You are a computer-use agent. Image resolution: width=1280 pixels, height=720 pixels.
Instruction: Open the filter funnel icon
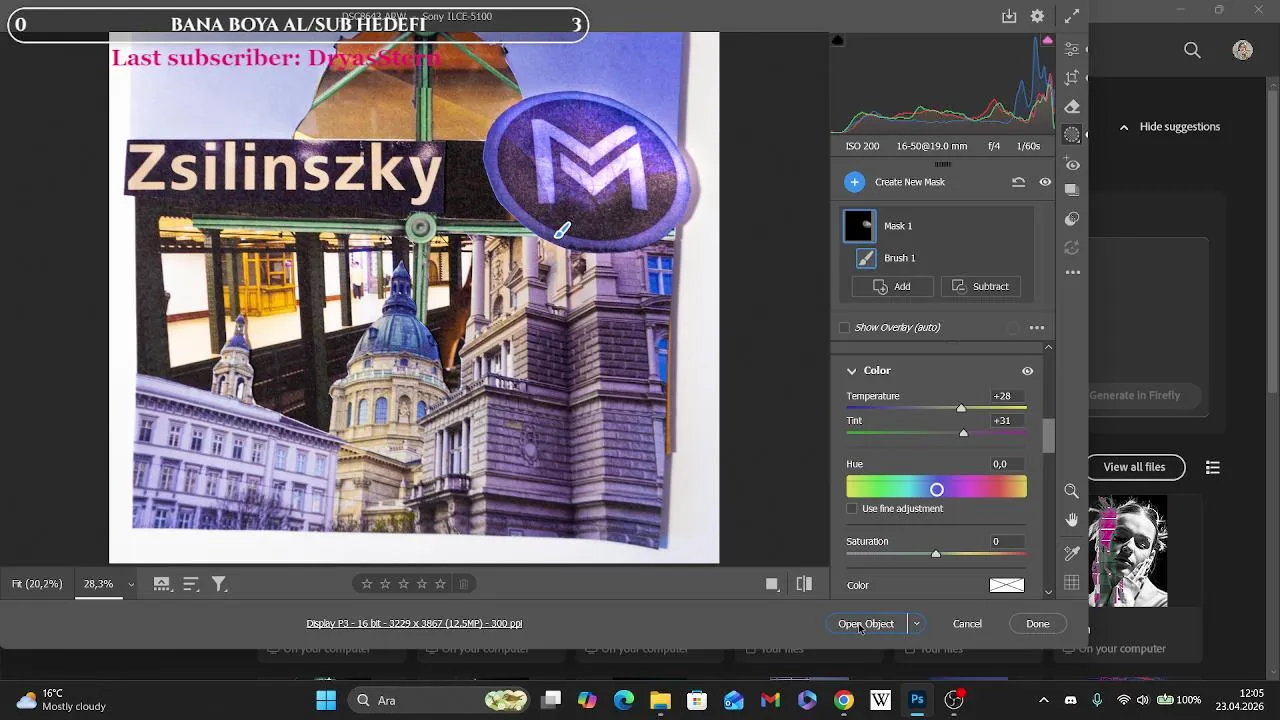219,584
